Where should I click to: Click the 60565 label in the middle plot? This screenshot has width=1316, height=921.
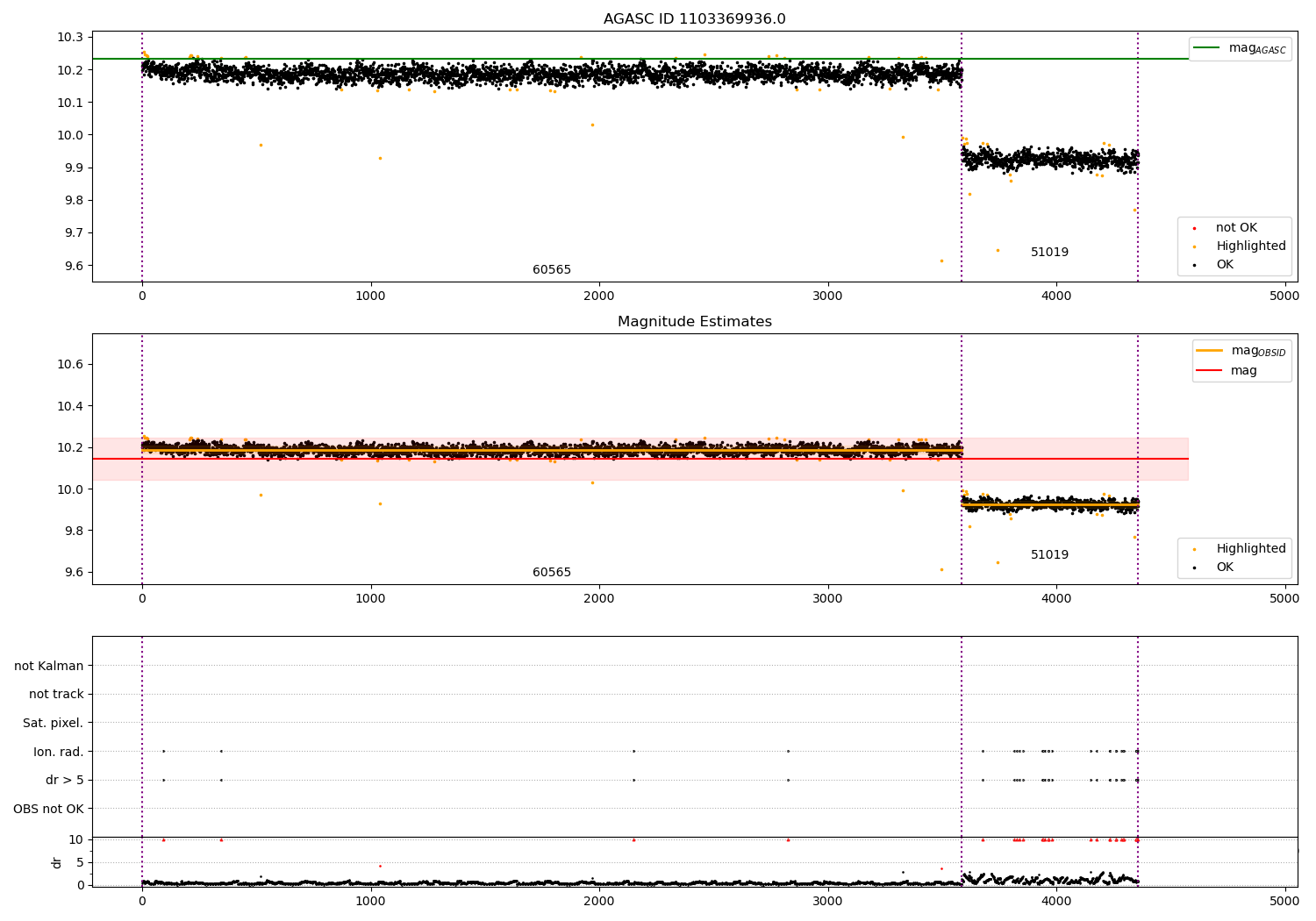coord(552,573)
